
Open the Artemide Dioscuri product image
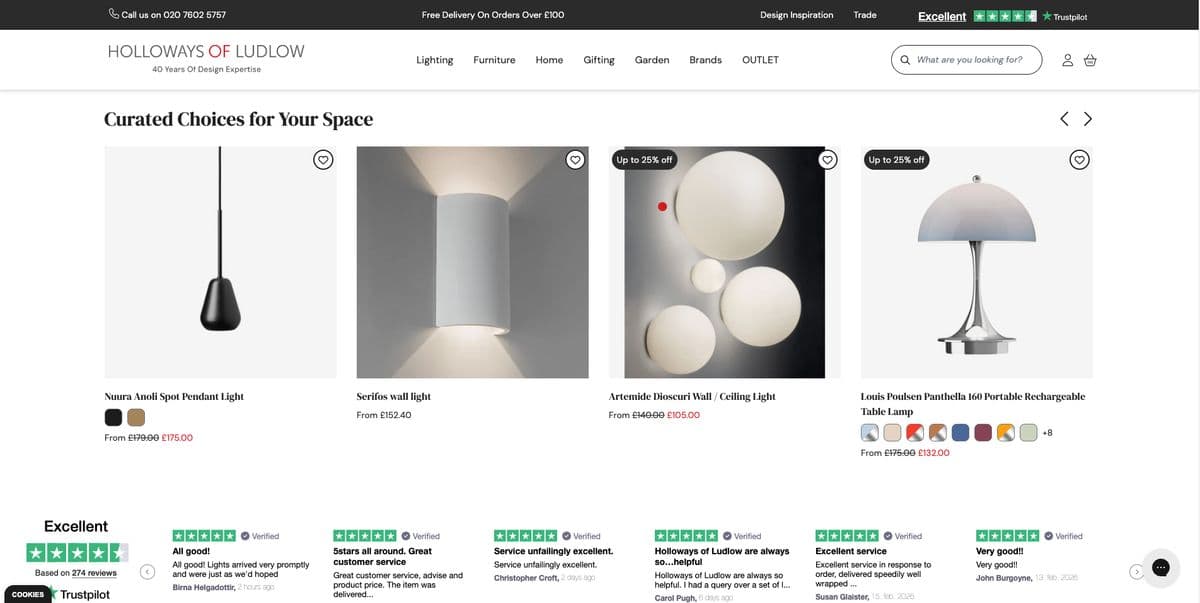pyautogui.click(x=724, y=262)
